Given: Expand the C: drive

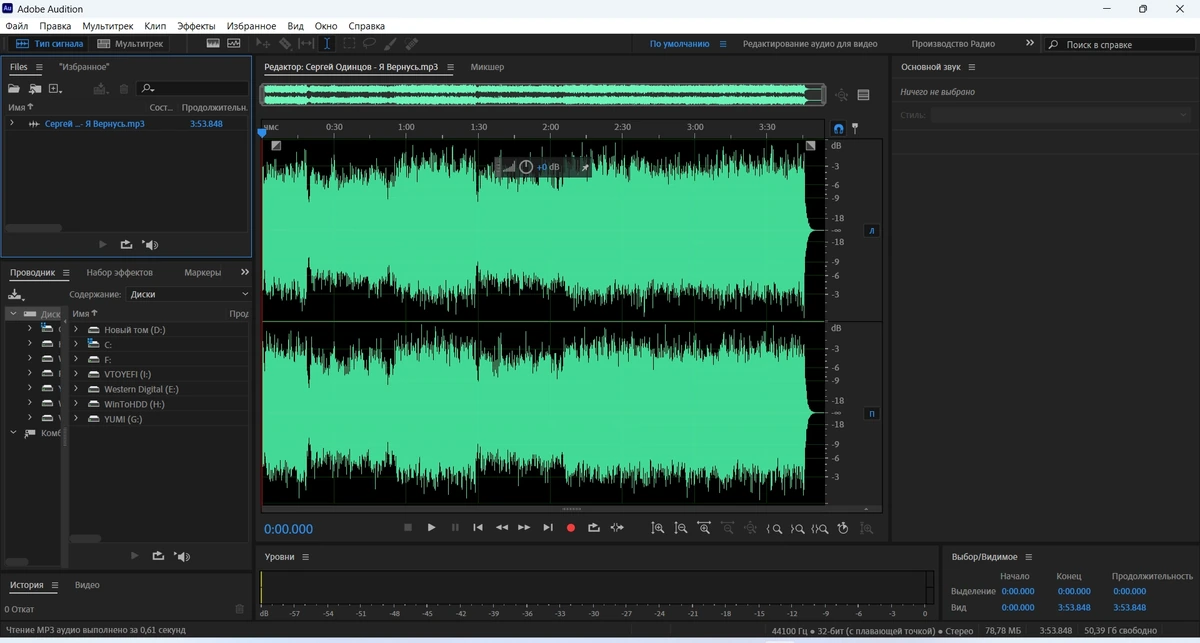Looking at the screenshot, I should (76, 344).
